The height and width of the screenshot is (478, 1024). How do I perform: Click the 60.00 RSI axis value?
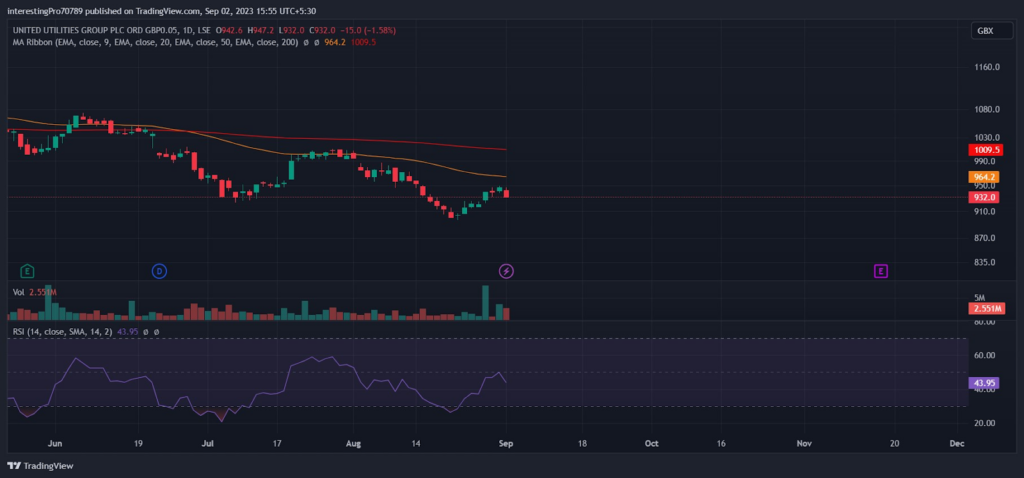(985, 355)
